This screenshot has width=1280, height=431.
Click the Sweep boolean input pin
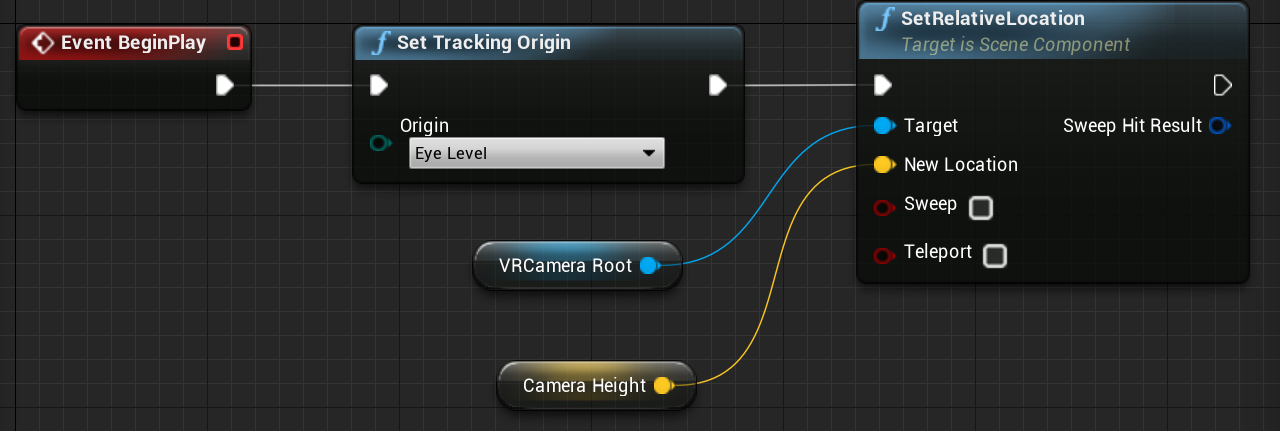(883, 208)
